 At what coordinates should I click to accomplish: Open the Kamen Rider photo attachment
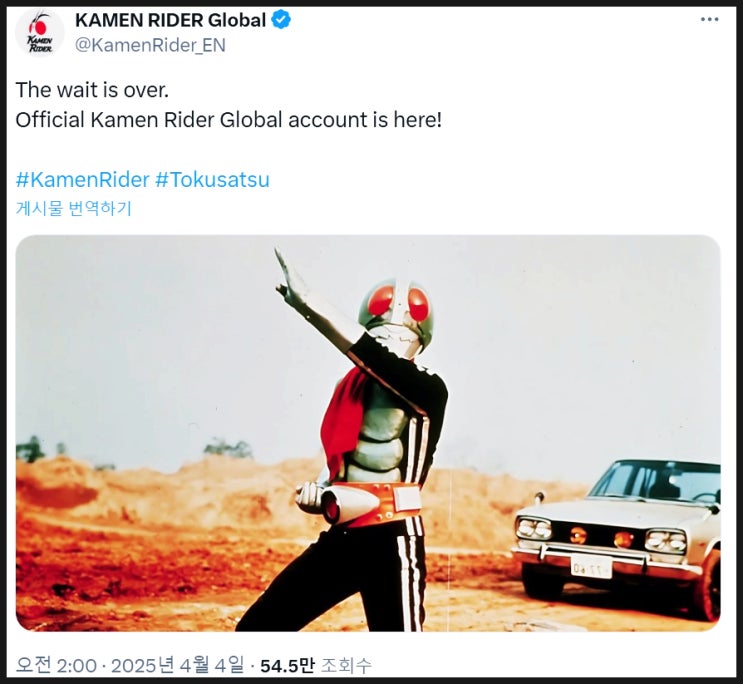tap(368, 433)
